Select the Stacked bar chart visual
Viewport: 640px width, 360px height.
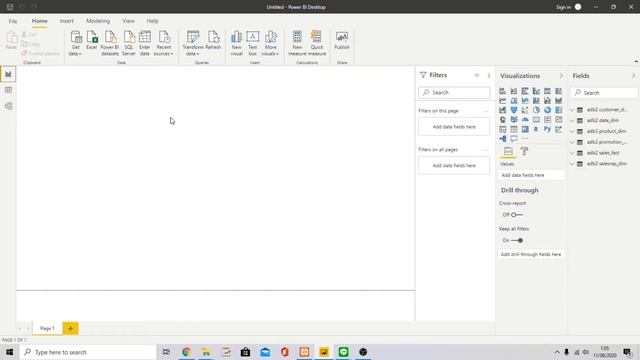click(x=502, y=91)
